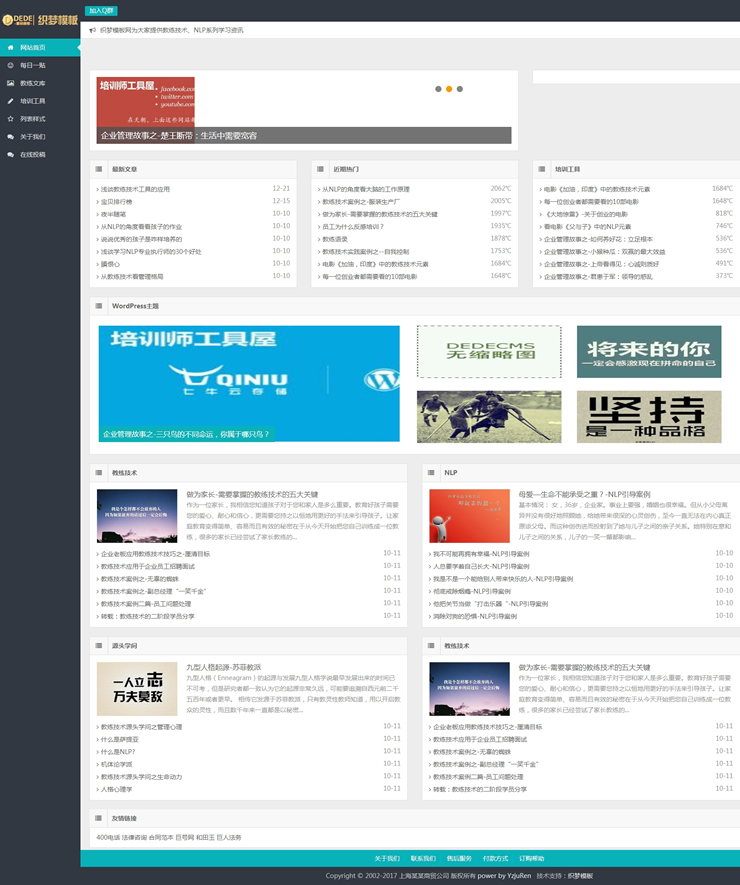The width and height of the screenshot is (740, 885).
Task: Click the 加入Q群 button
Action: (x=100, y=11)
